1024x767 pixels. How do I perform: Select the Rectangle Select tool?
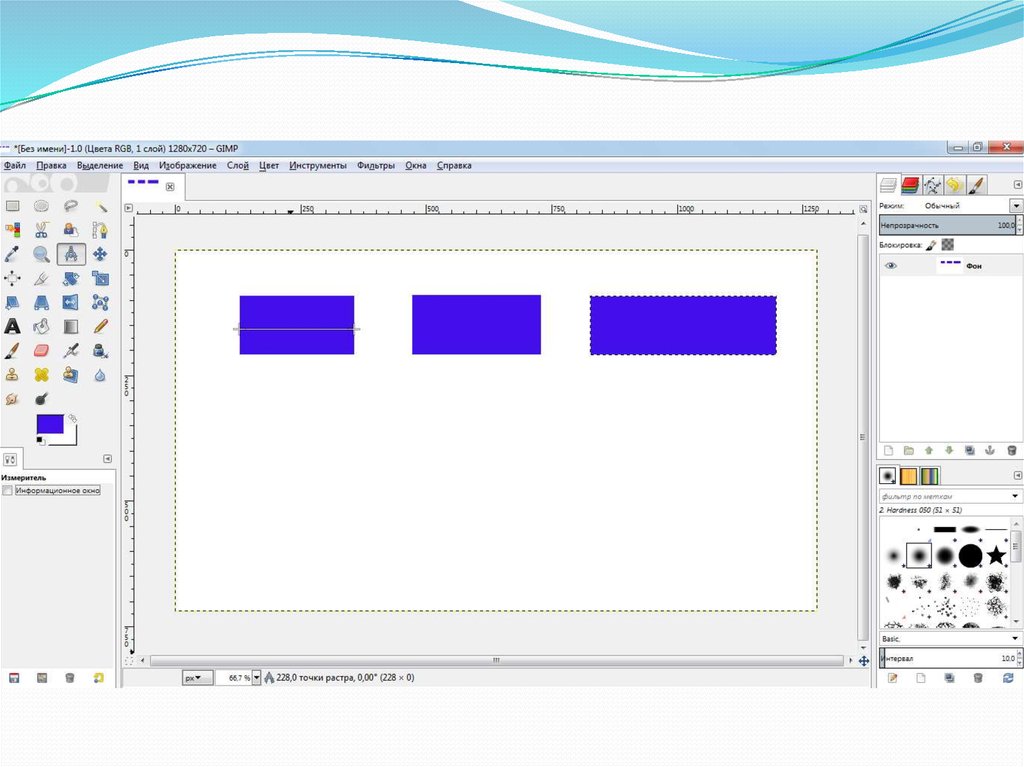pos(13,206)
